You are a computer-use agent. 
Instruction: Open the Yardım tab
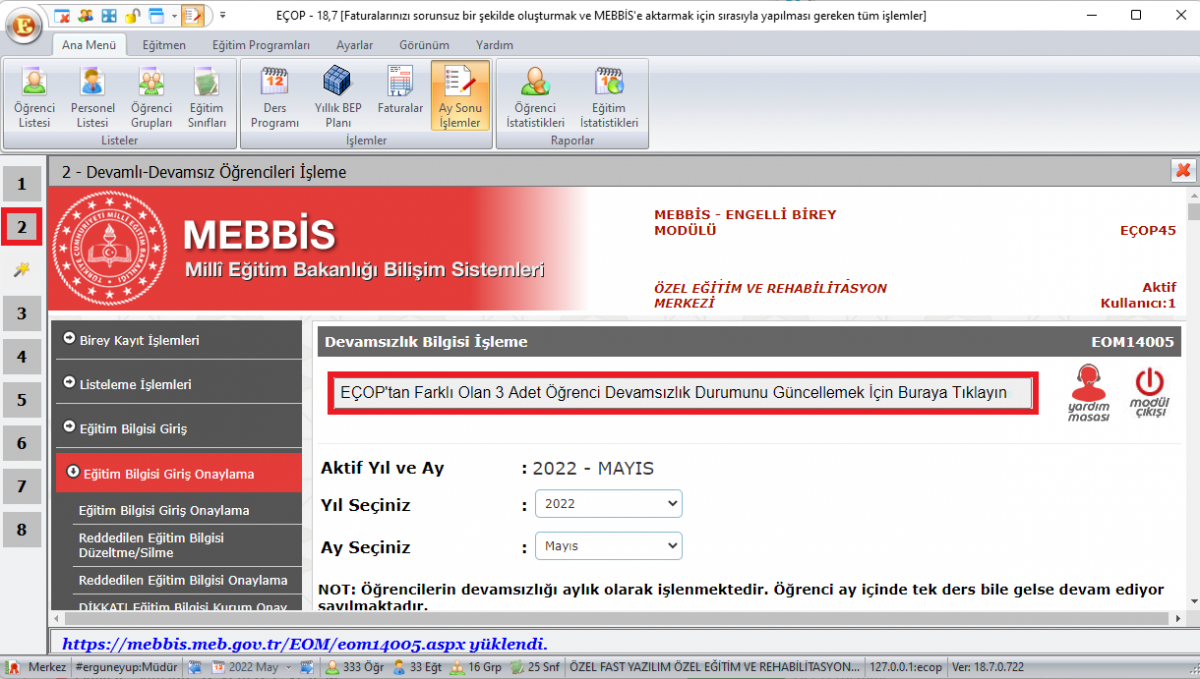[x=494, y=45]
